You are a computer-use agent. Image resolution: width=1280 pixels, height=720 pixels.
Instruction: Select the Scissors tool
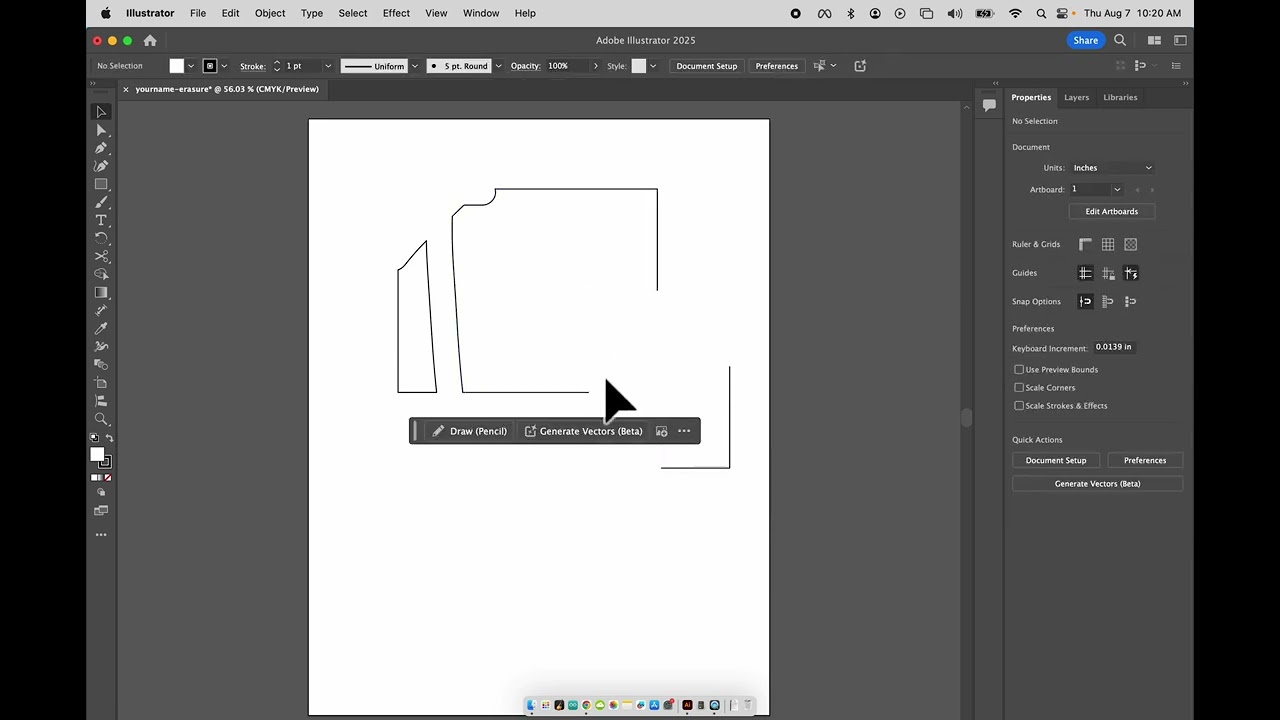101,256
